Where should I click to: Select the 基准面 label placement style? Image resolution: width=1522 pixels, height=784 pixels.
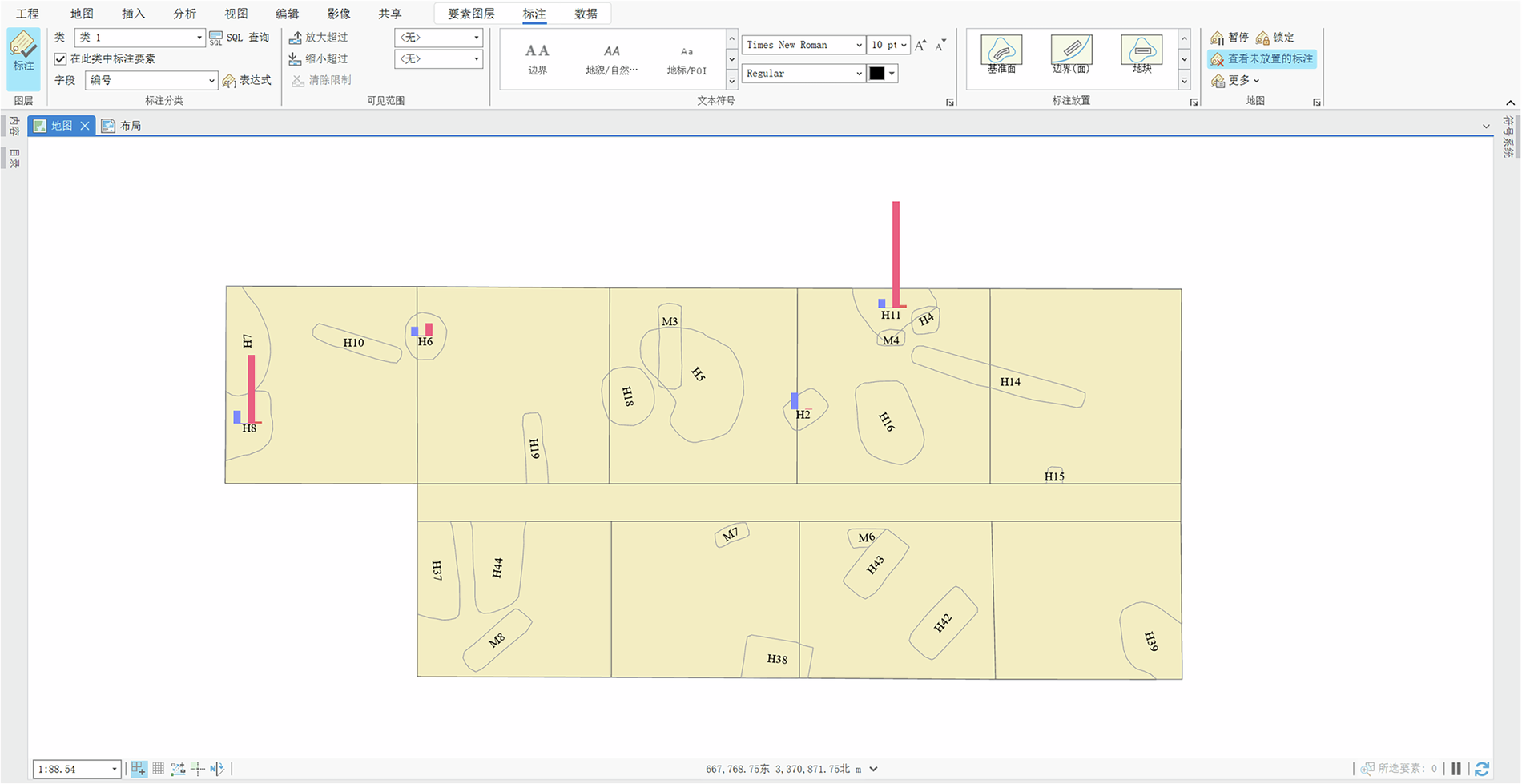click(x=1001, y=54)
